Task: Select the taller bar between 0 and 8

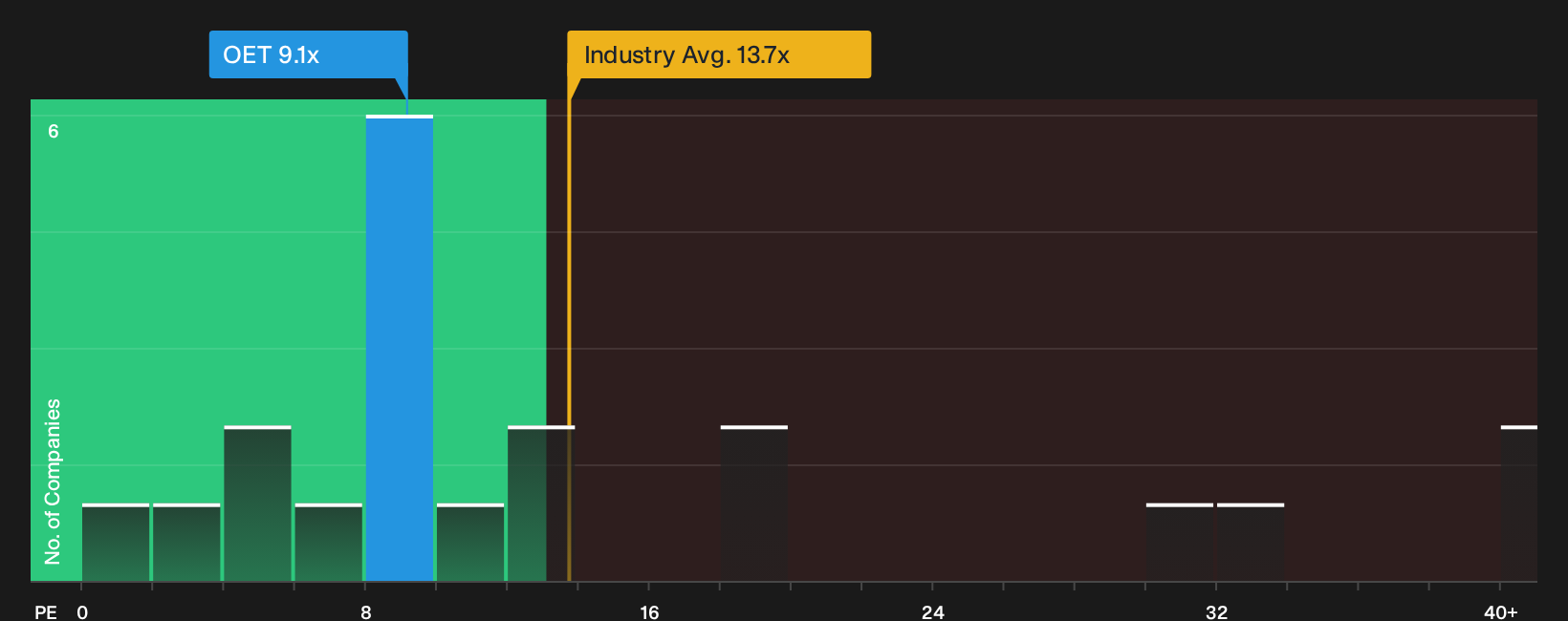Action: tap(257, 503)
